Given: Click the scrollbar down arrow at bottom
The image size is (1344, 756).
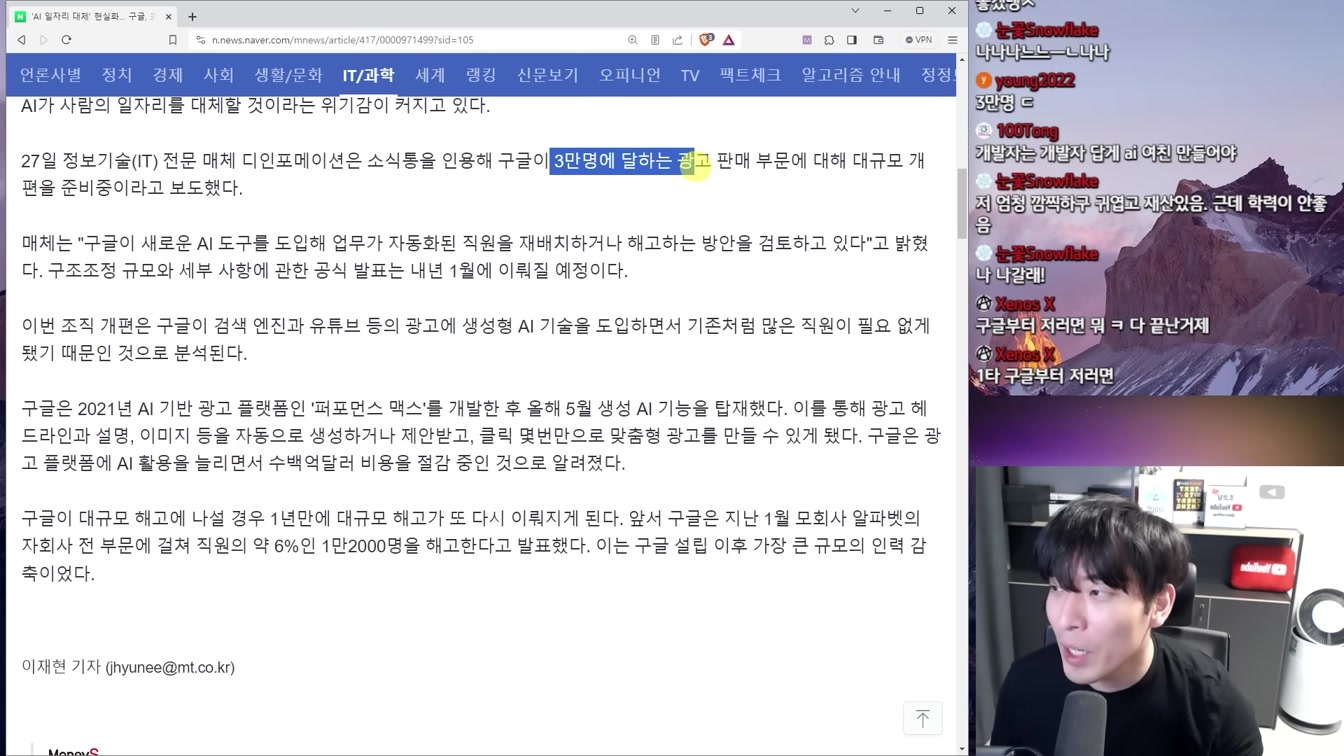Looking at the screenshot, I should pos(962,749).
